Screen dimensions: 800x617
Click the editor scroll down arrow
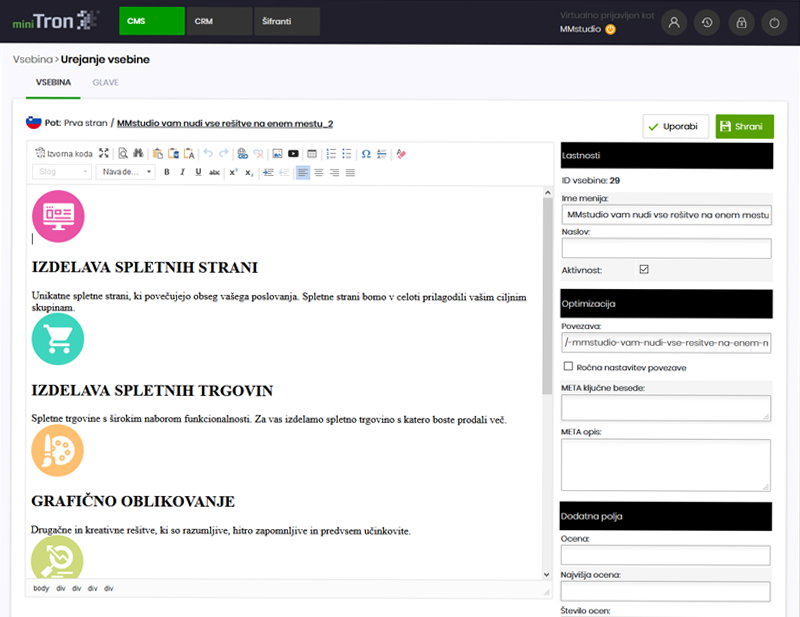(547, 574)
